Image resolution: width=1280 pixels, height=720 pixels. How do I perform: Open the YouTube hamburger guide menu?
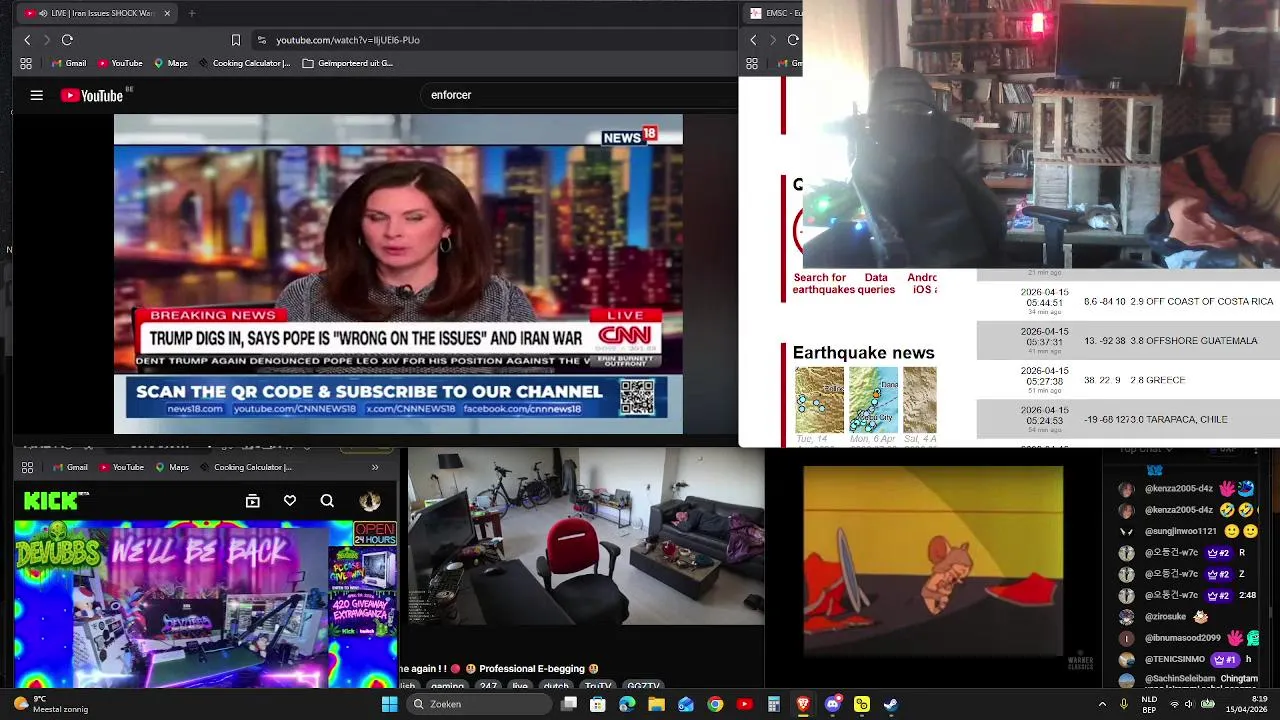tap(37, 96)
